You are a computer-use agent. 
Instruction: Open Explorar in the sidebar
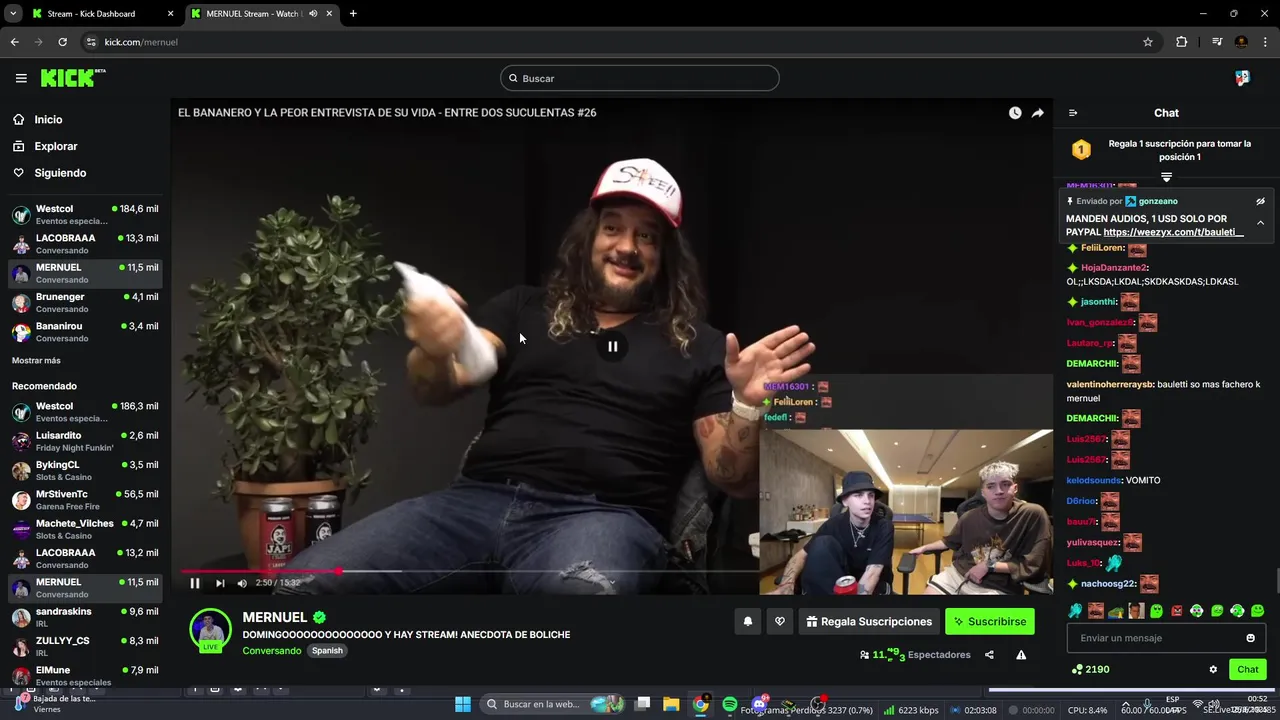55,146
